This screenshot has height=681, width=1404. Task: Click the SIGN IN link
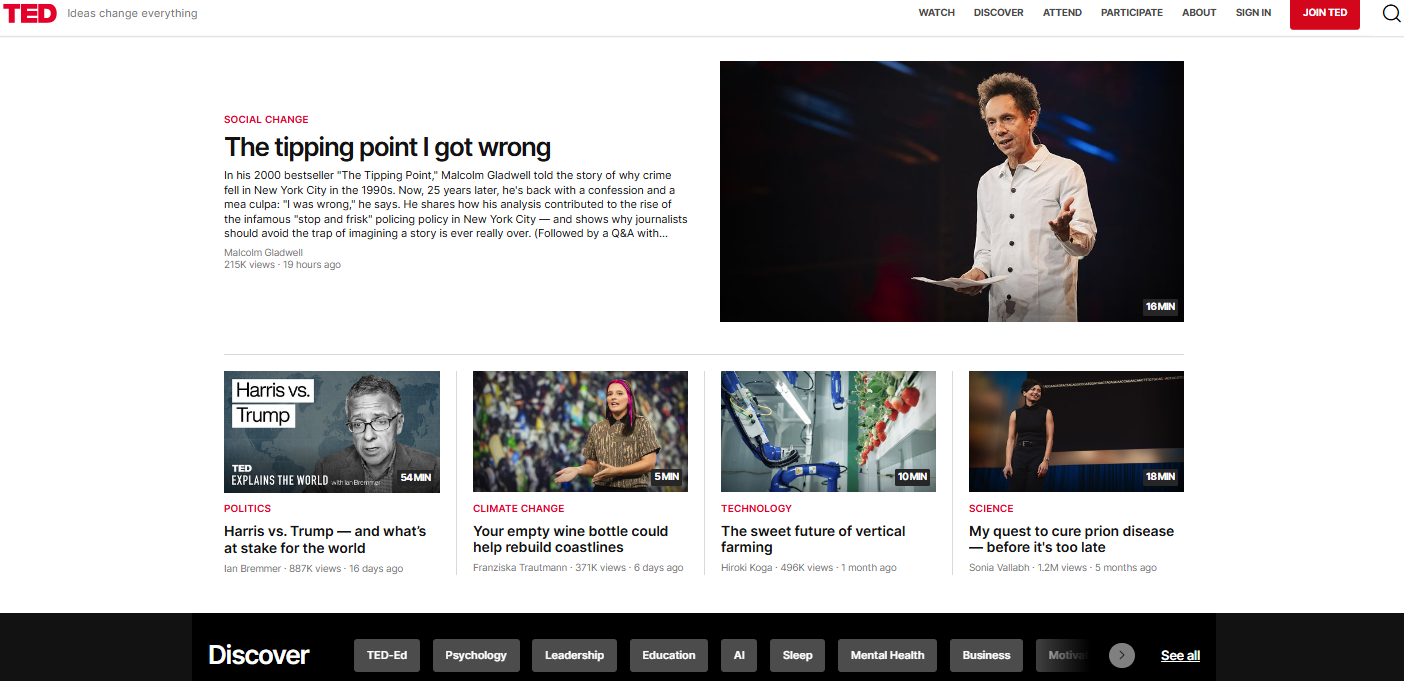pyautogui.click(x=1253, y=13)
